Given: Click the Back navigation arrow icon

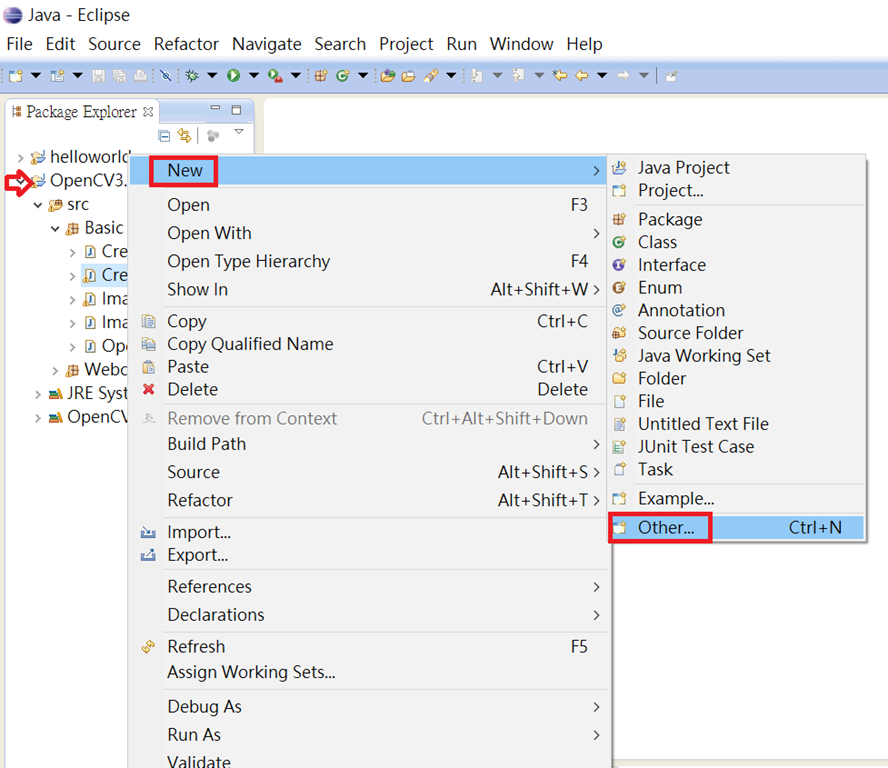Looking at the screenshot, I should (582, 75).
